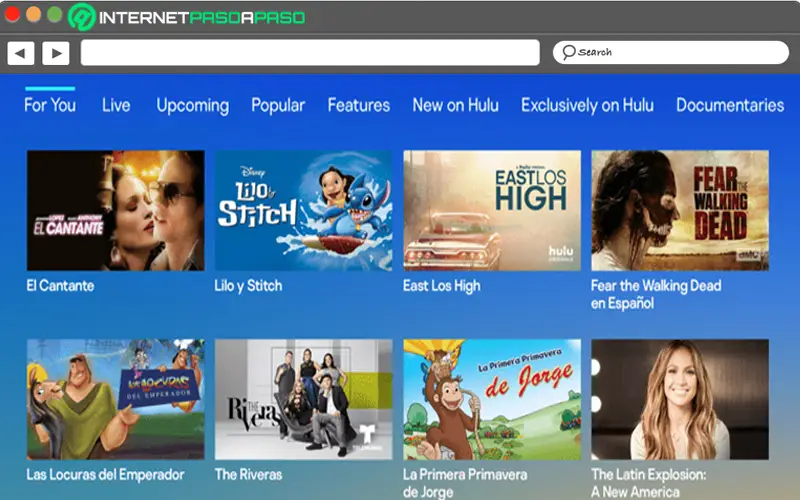This screenshot has width=800, height=500.
Task: Click the red close window button
Action: point(12,14)
